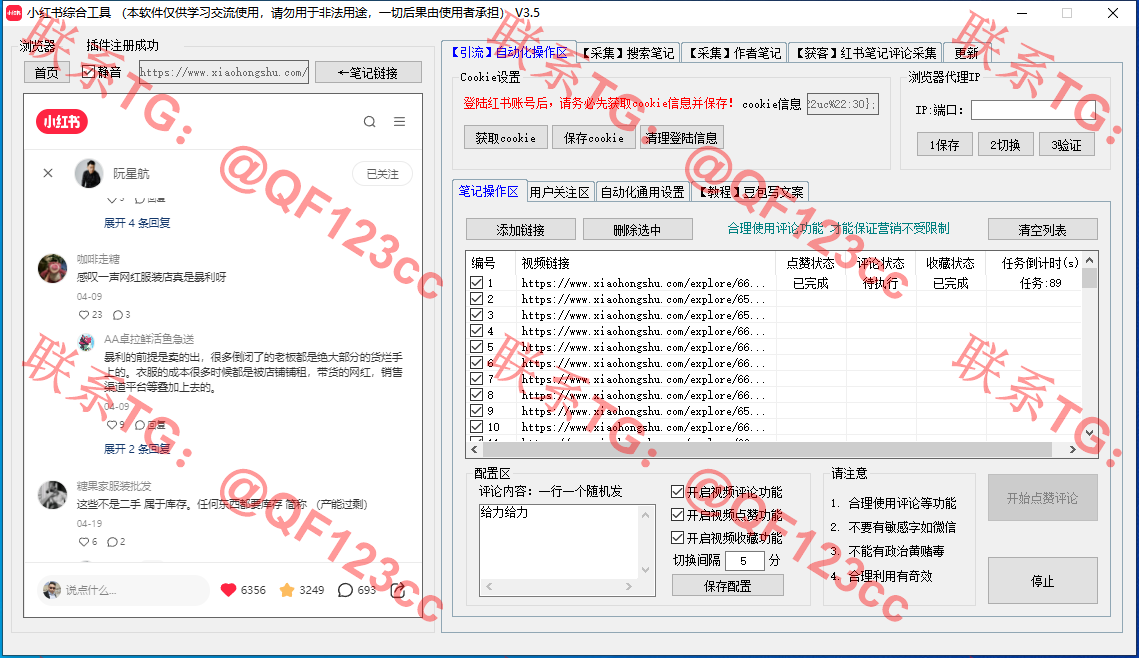This screenshot has height=658, width=1139.
Task: Switch to 【采集】作者笔记 tab
Action: point(734,53)
